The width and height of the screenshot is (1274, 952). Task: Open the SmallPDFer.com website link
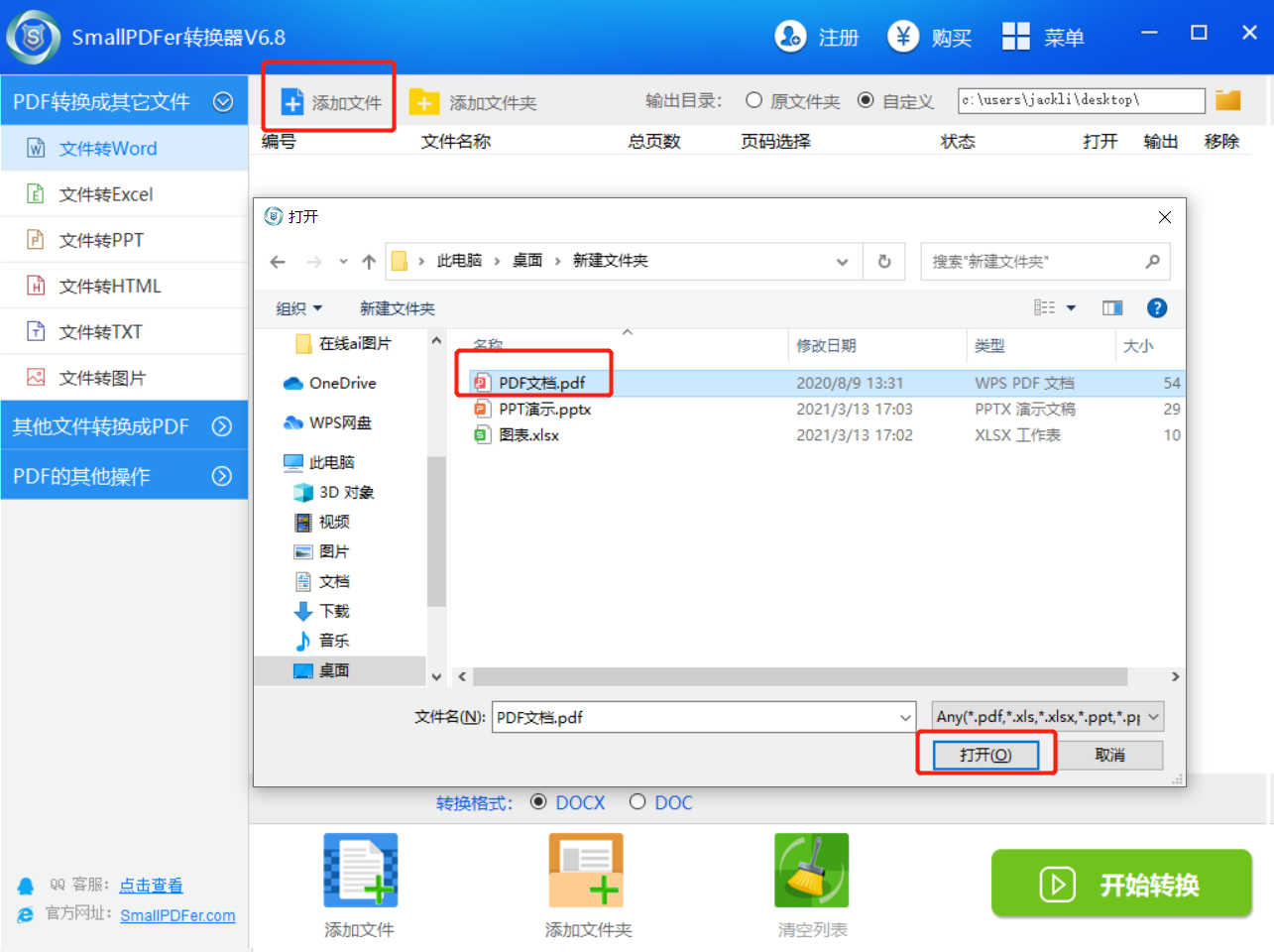point(177,915)
